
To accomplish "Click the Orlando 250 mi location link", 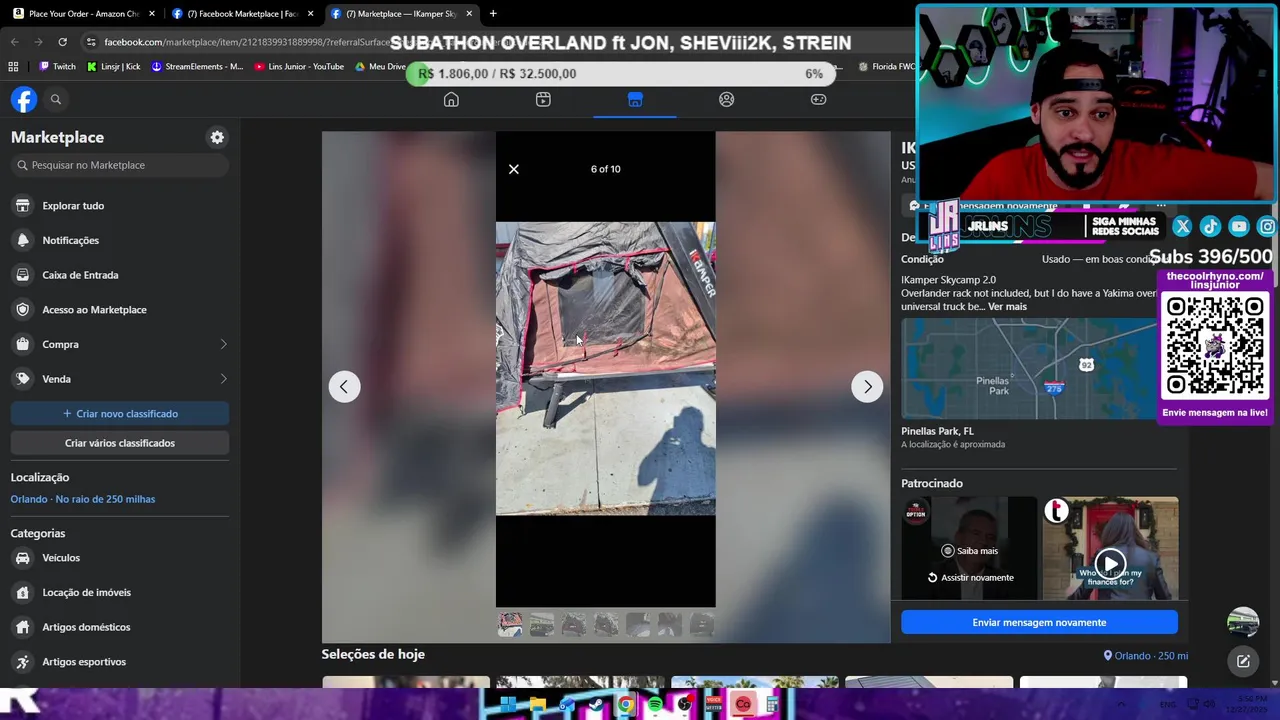I will click(1145, 656).
